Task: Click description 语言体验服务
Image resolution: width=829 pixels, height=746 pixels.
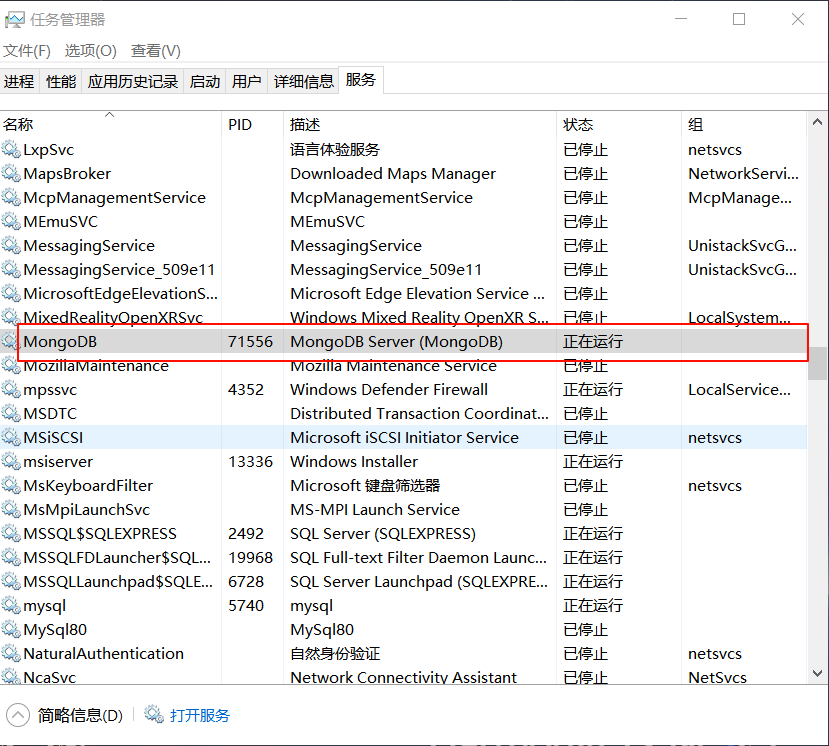Action: tap(335, 150)
